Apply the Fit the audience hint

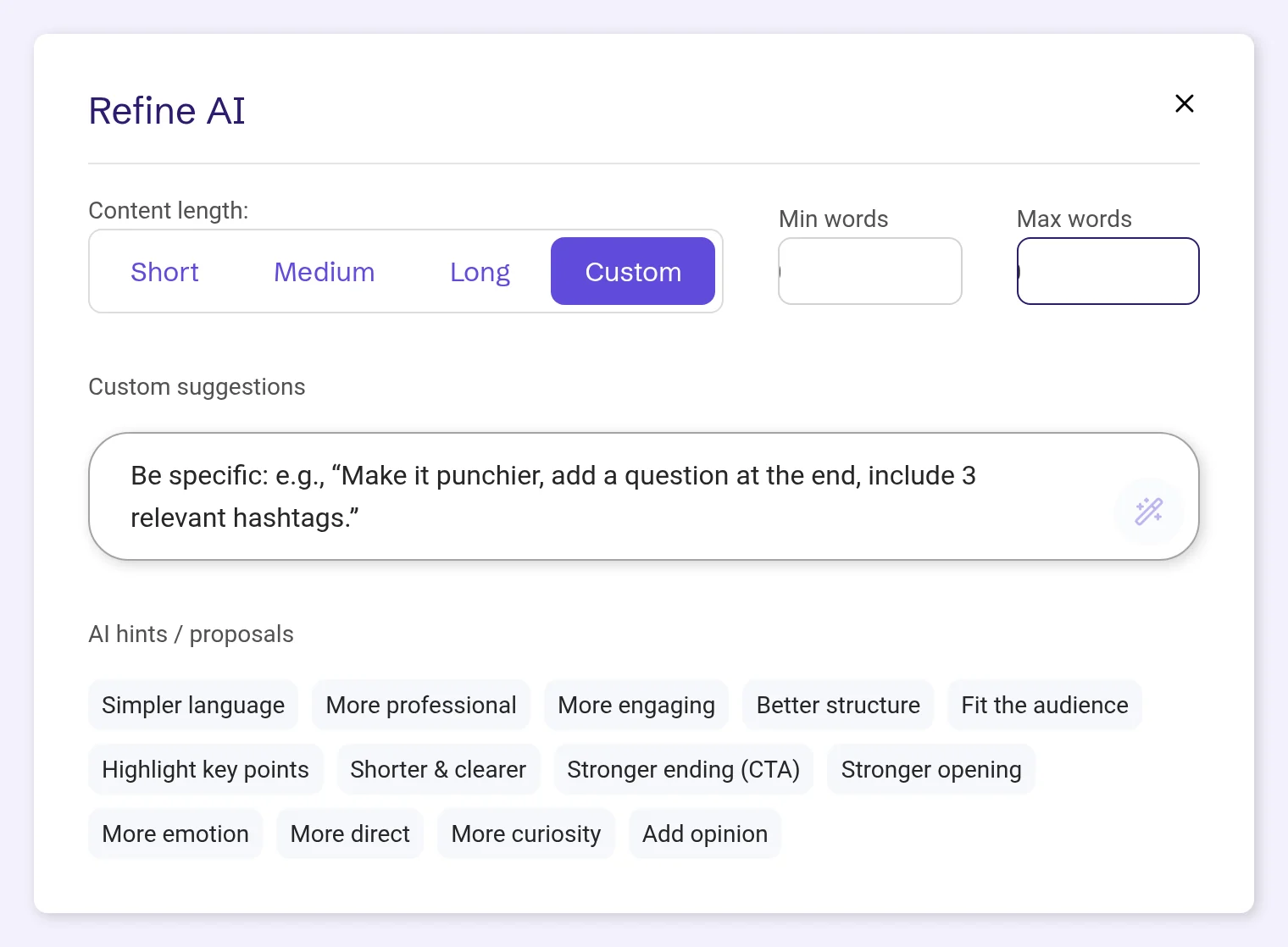click(1045, 705)
